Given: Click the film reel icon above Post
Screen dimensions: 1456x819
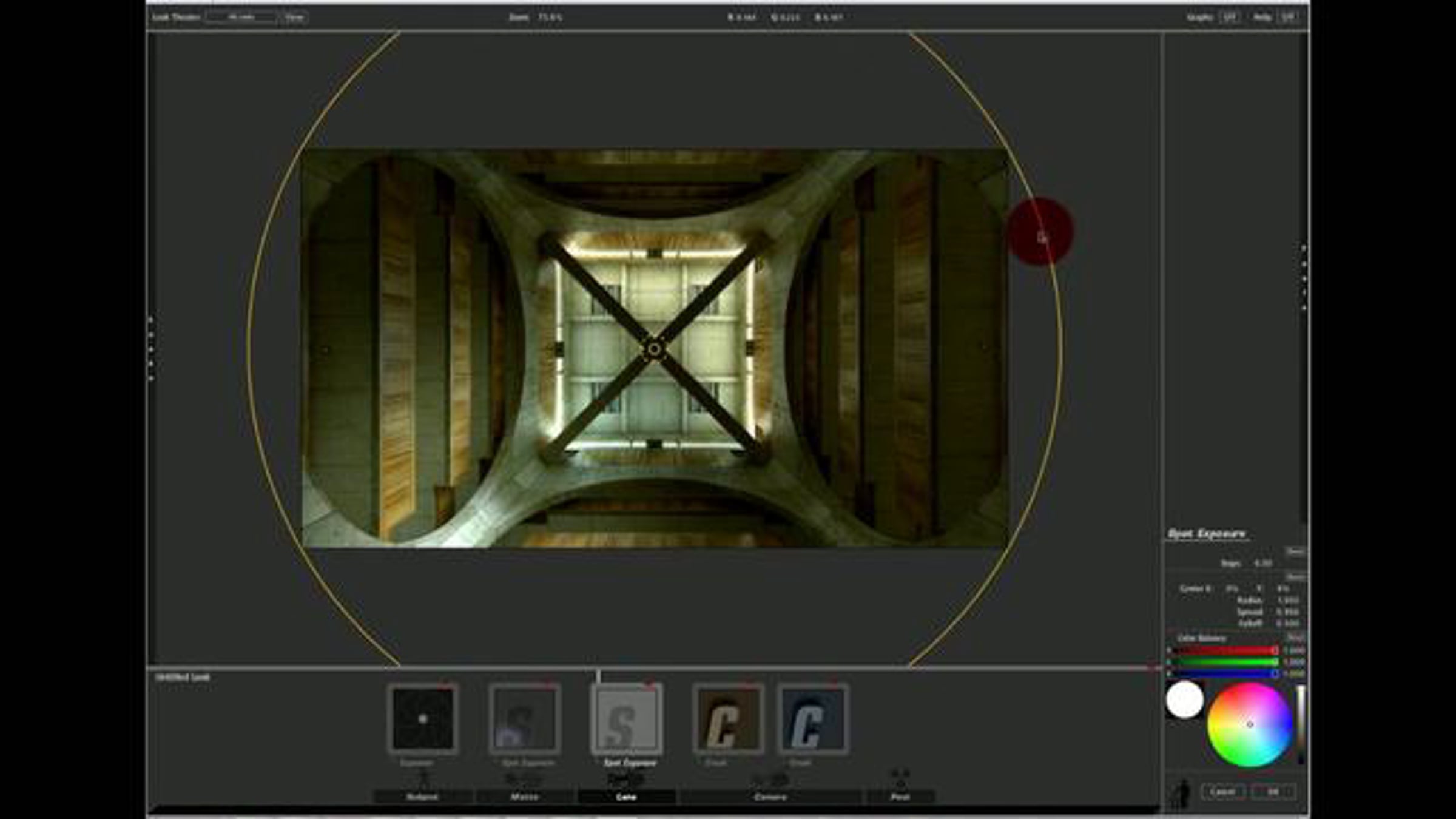Looking at the screenshot, I should [900, 778].
